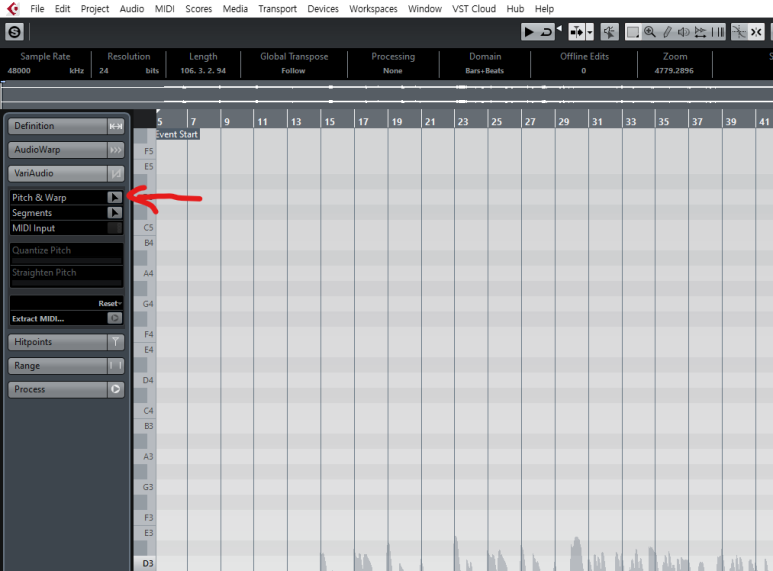
Task: Activate the Pitch & Warp arrow tool
Action: [114, 197]
